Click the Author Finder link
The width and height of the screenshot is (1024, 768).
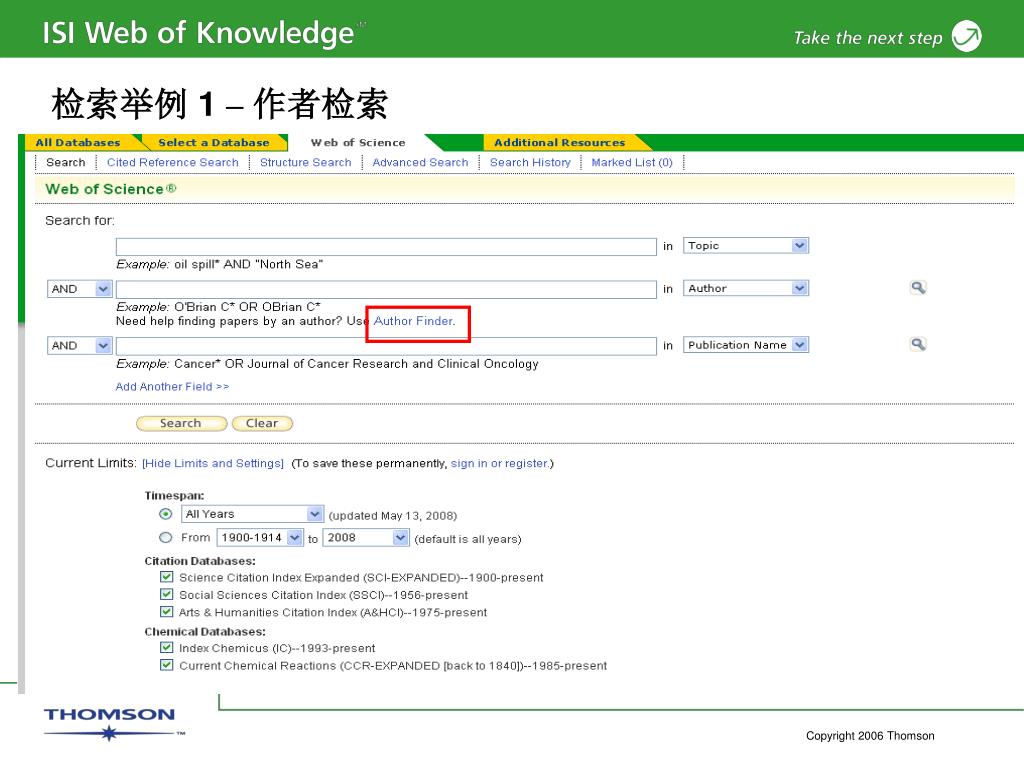[x=413, y=321]
